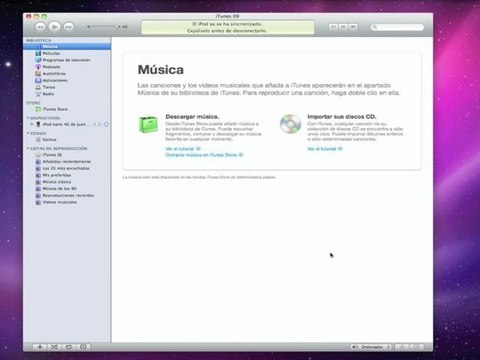Add a new playlist with plus button
The width and height of the screenshot is (480, 360).
[x=40, y=347]
